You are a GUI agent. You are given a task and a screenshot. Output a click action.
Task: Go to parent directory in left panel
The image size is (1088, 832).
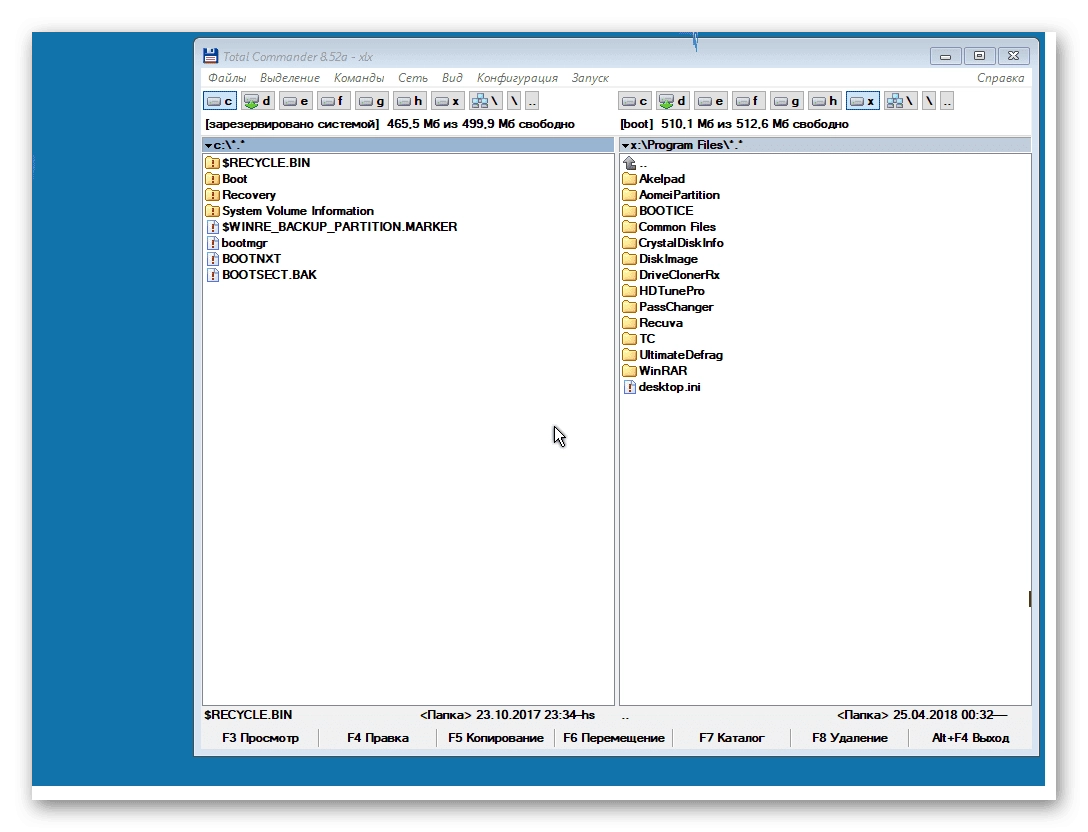pos(532,101)
